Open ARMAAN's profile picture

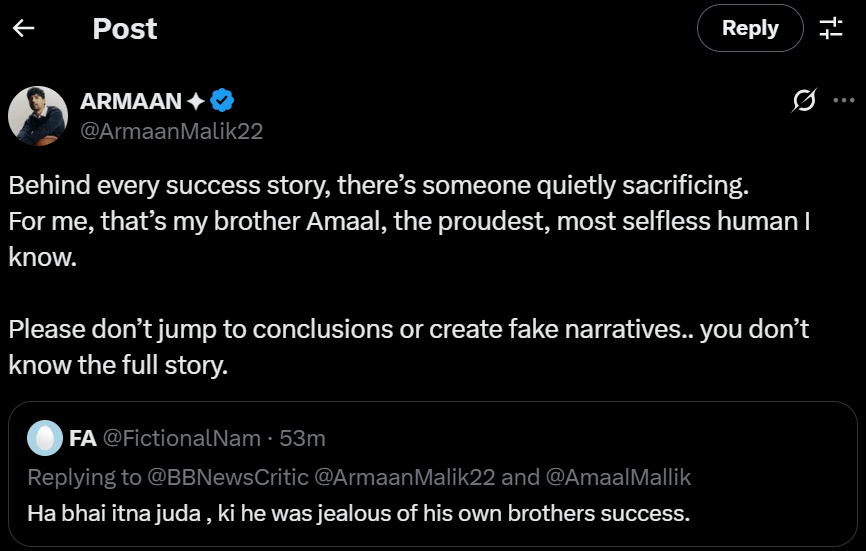38,116
